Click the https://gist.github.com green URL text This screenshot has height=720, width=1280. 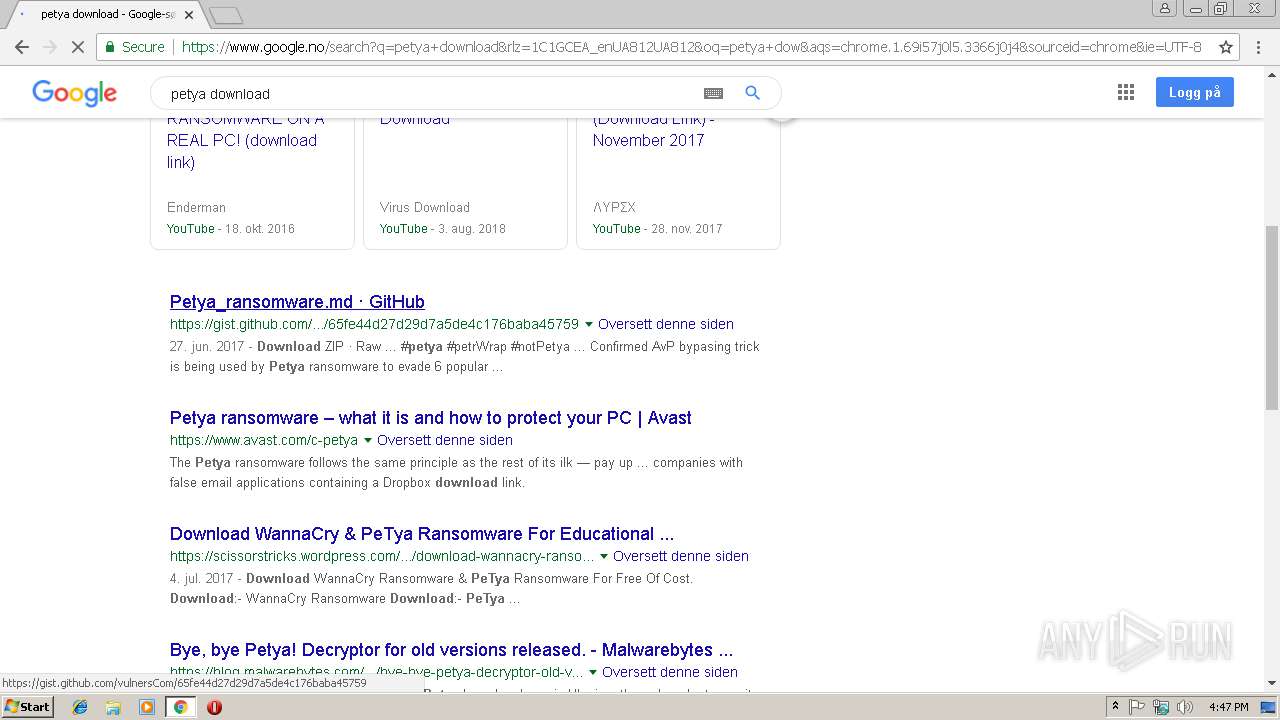374,324
